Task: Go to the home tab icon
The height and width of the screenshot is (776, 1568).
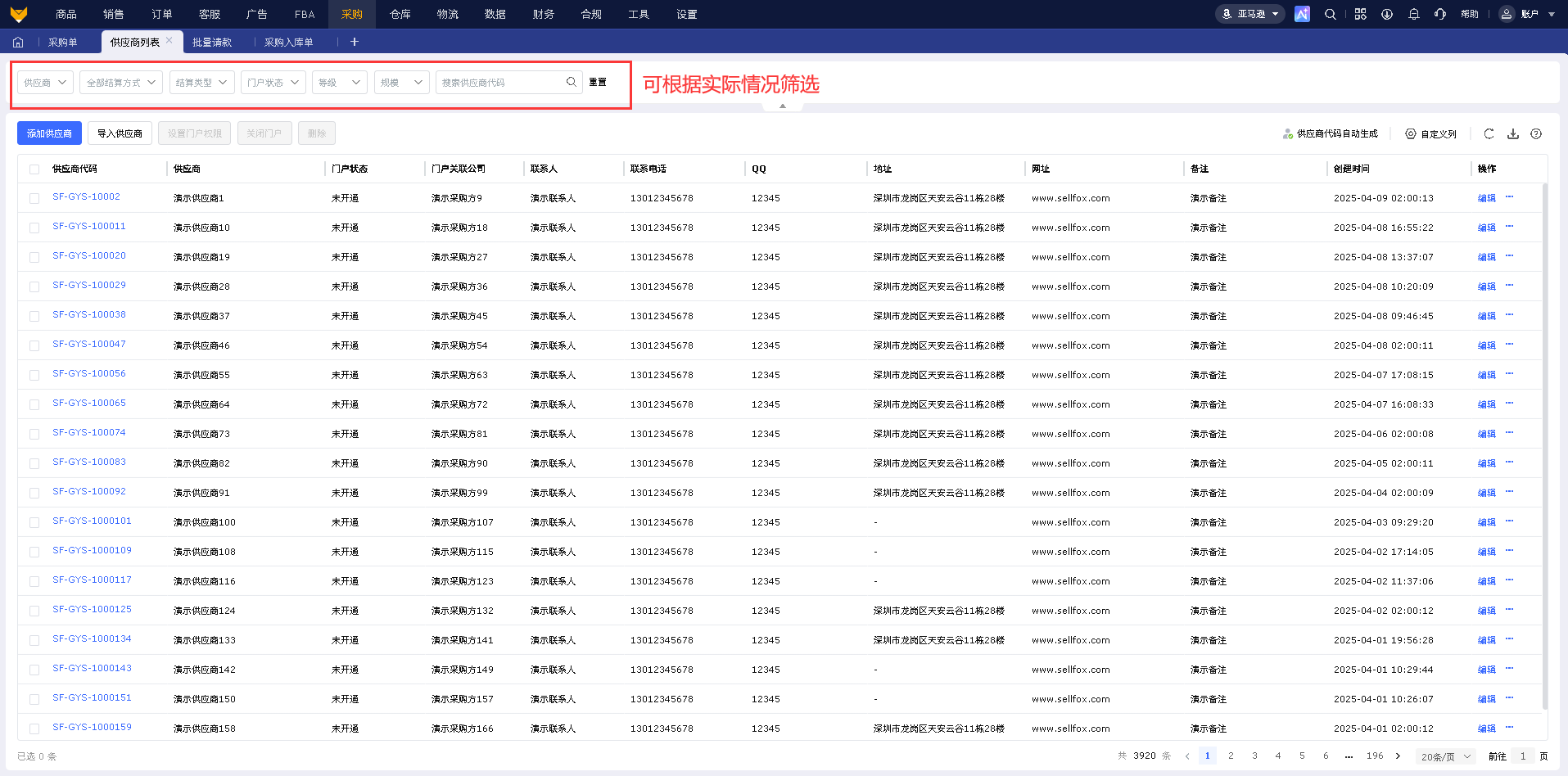Action: click(18, 42)
